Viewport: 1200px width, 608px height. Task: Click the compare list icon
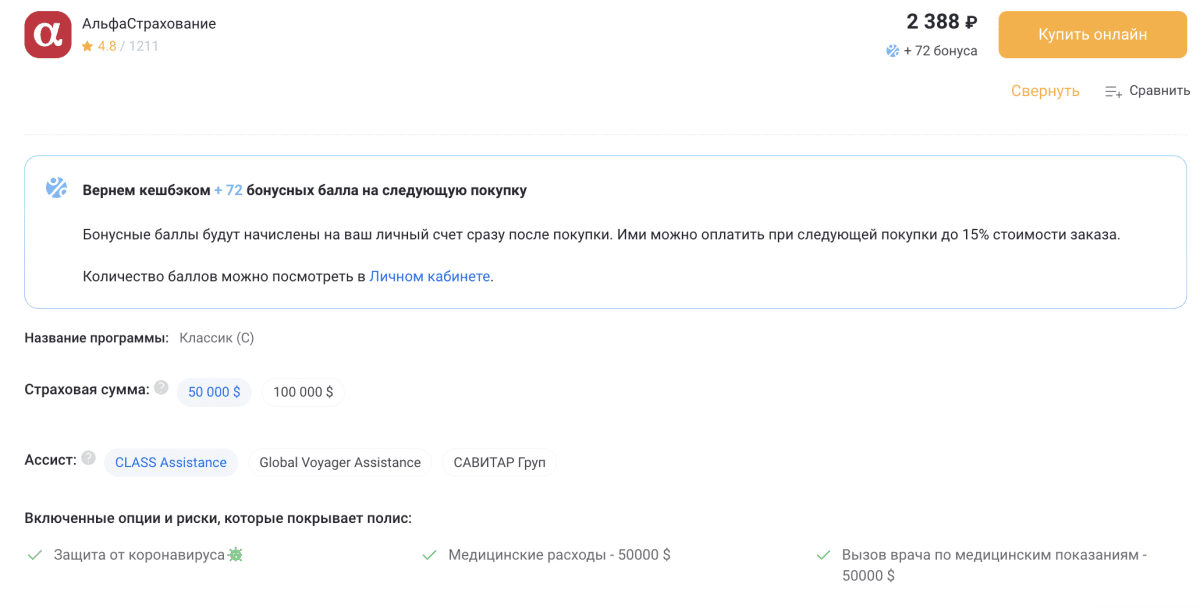[1113, 91]
